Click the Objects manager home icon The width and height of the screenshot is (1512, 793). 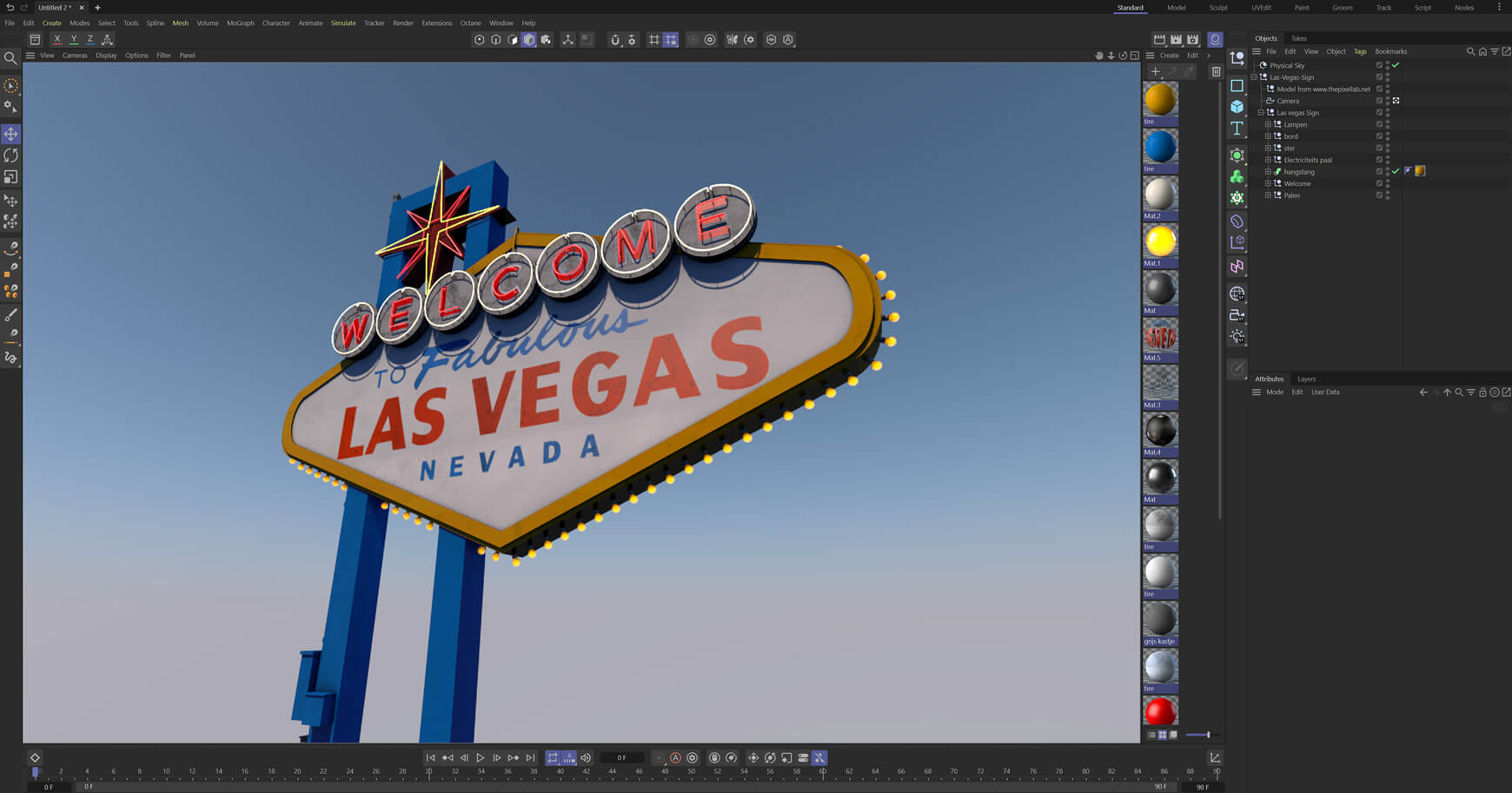(1482, 51)
